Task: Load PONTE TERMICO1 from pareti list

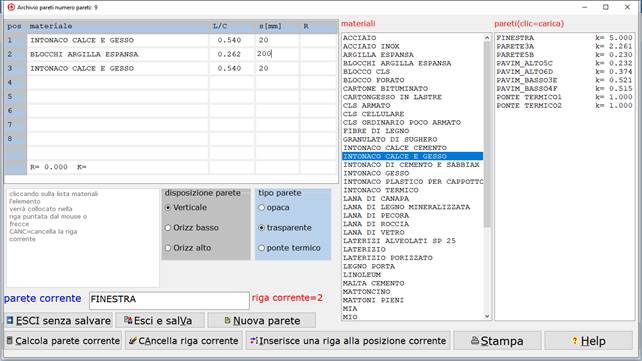Action: 564,97
